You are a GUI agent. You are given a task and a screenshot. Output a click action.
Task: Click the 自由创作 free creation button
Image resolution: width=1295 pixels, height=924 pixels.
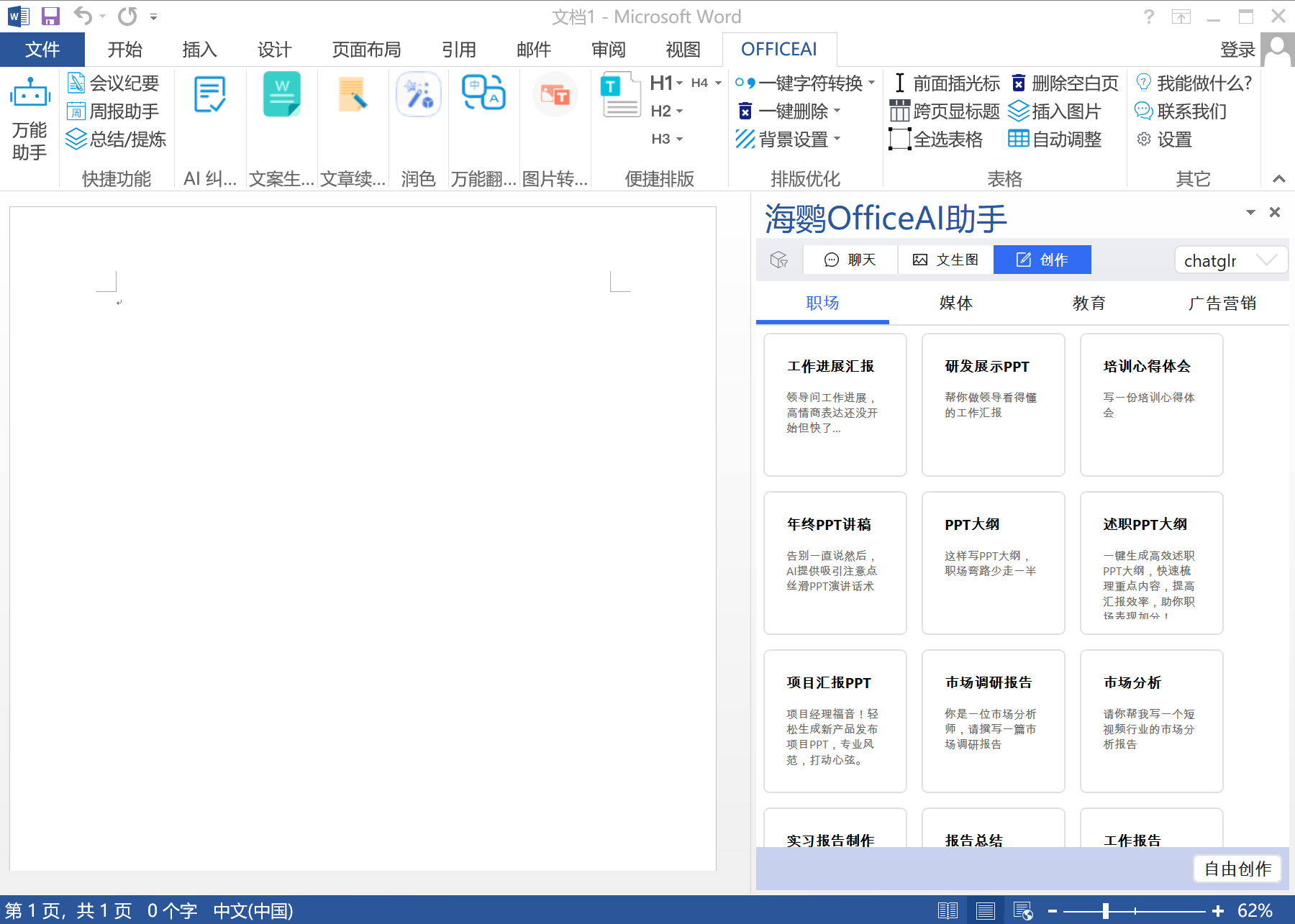coord(1236,869)
